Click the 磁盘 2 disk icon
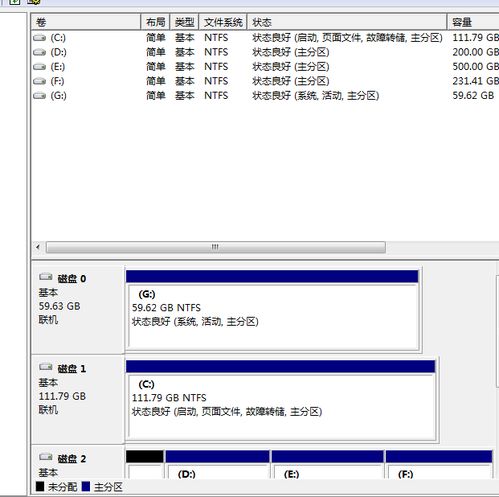Image resolution: width=499 pixels, height=497 pixels. click(46, 457)
